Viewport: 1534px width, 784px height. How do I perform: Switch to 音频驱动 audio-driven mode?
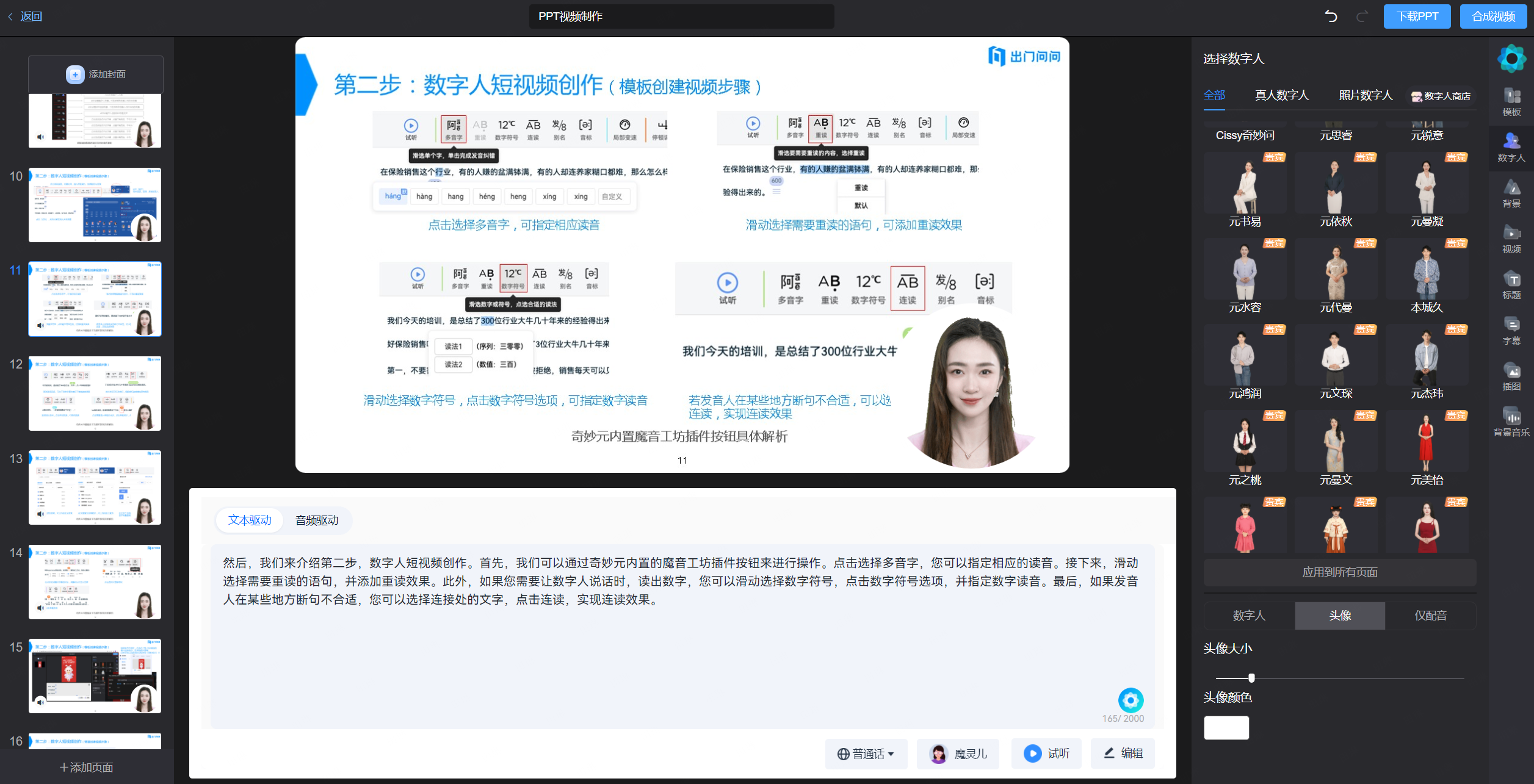click(x=317, y=520)
